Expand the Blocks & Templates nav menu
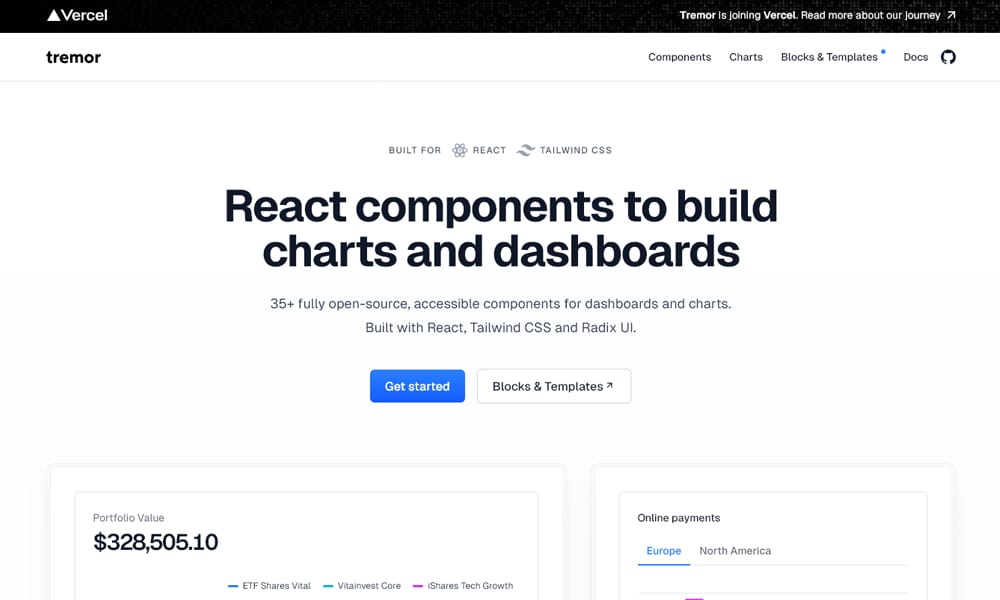Viewport: 1000px width, 600px height. (831, 57)
